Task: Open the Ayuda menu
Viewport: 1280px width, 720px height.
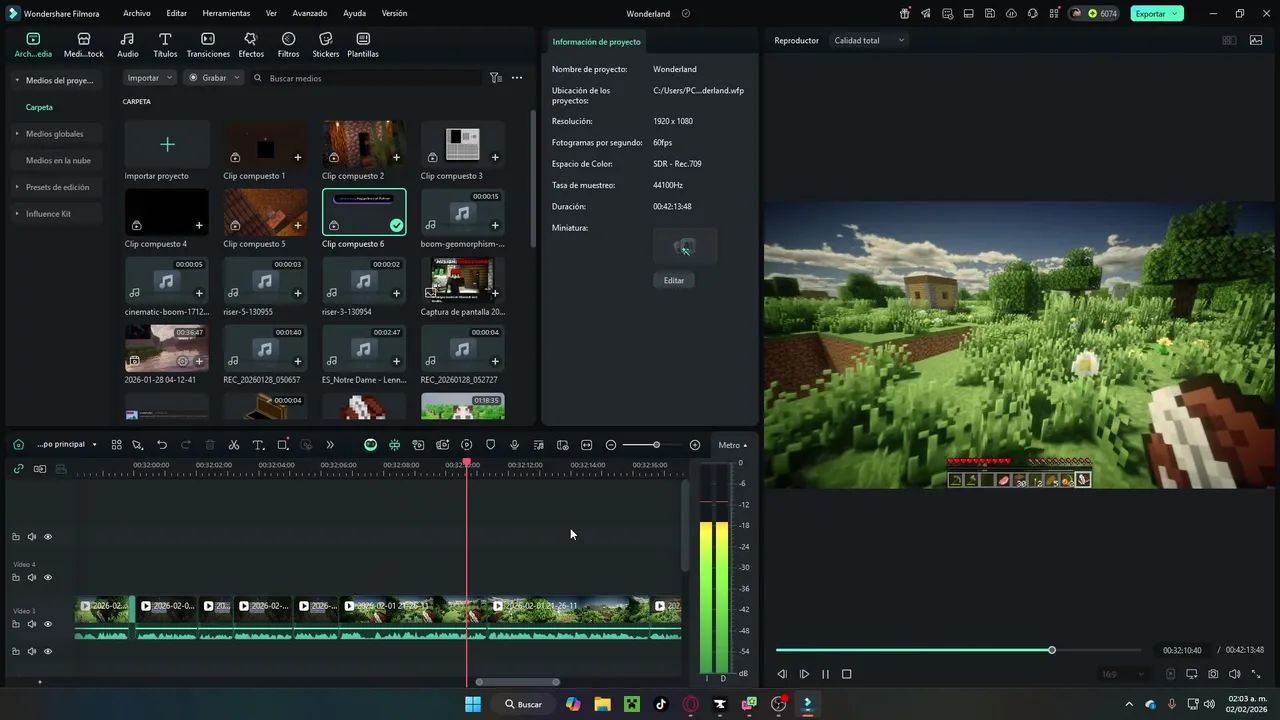Action: (354, 14)
